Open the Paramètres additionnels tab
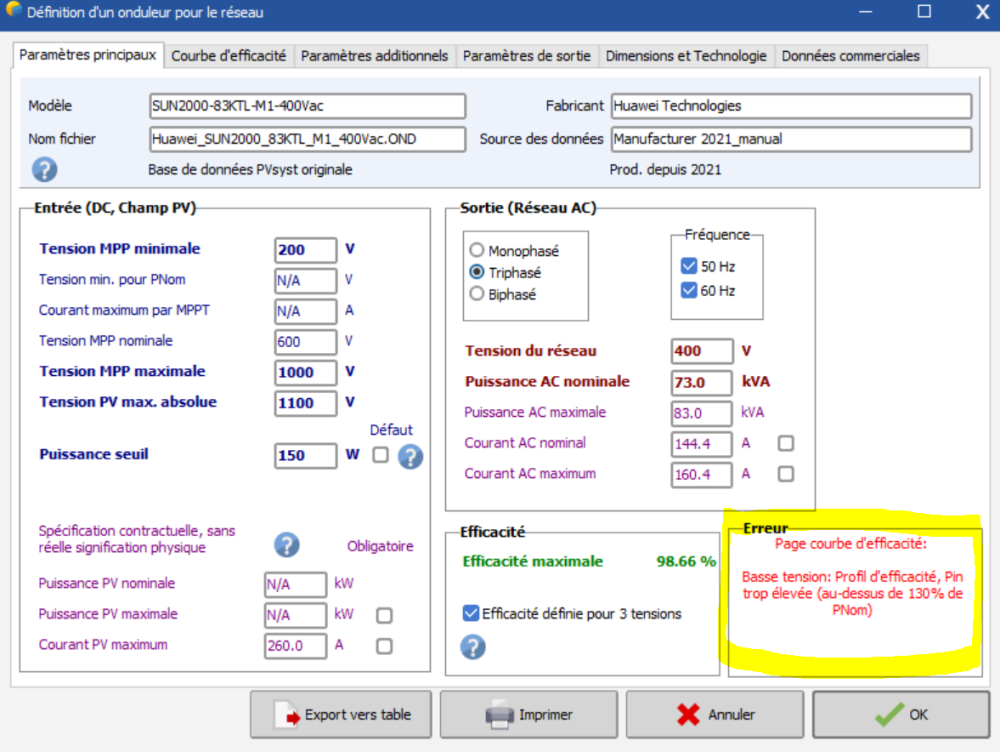 (374, 56)
